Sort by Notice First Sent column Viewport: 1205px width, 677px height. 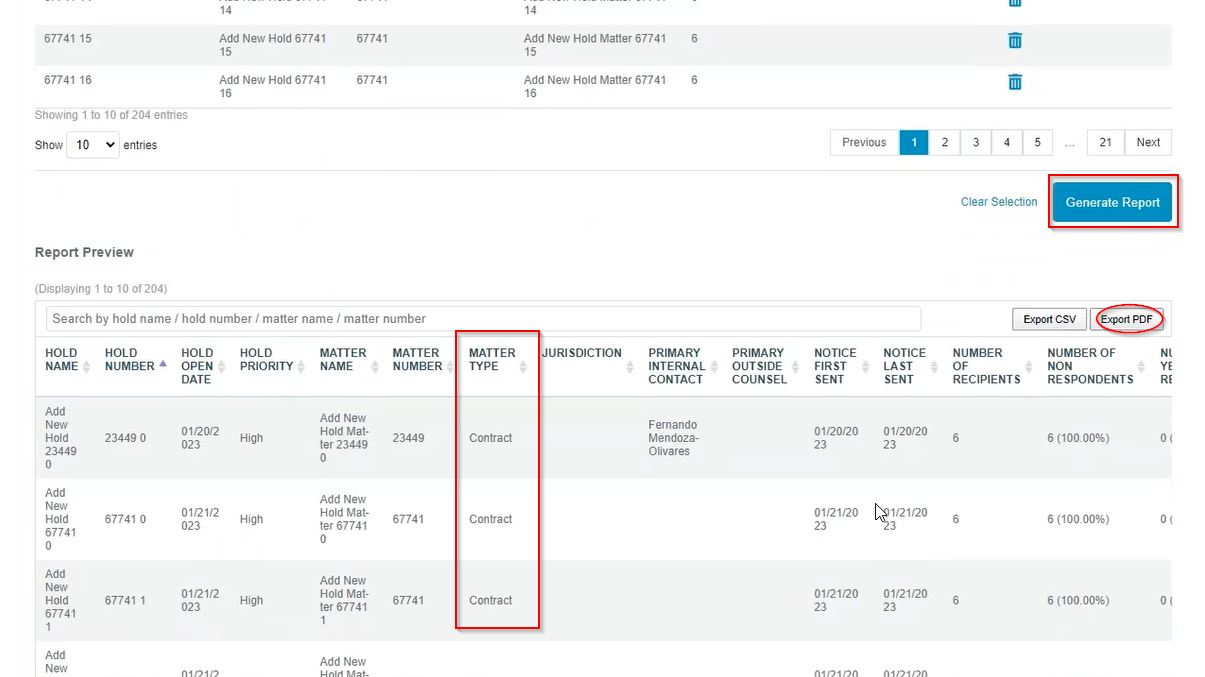[842, 366]
